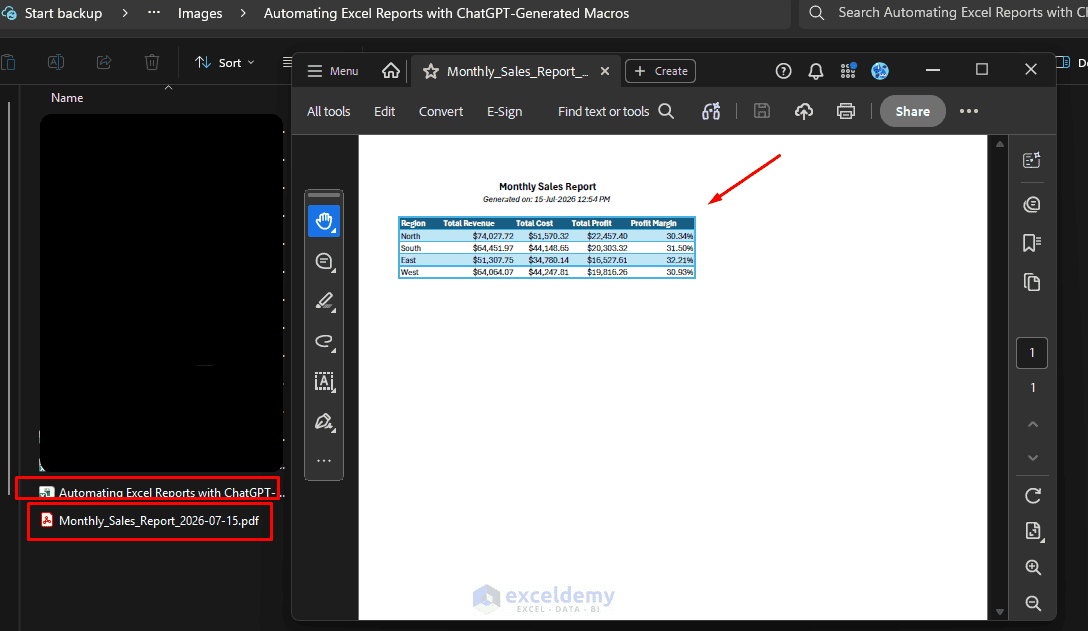Select the Add text box tool
The width and height of the screenshot is (1088, 631).
[324, 381]
